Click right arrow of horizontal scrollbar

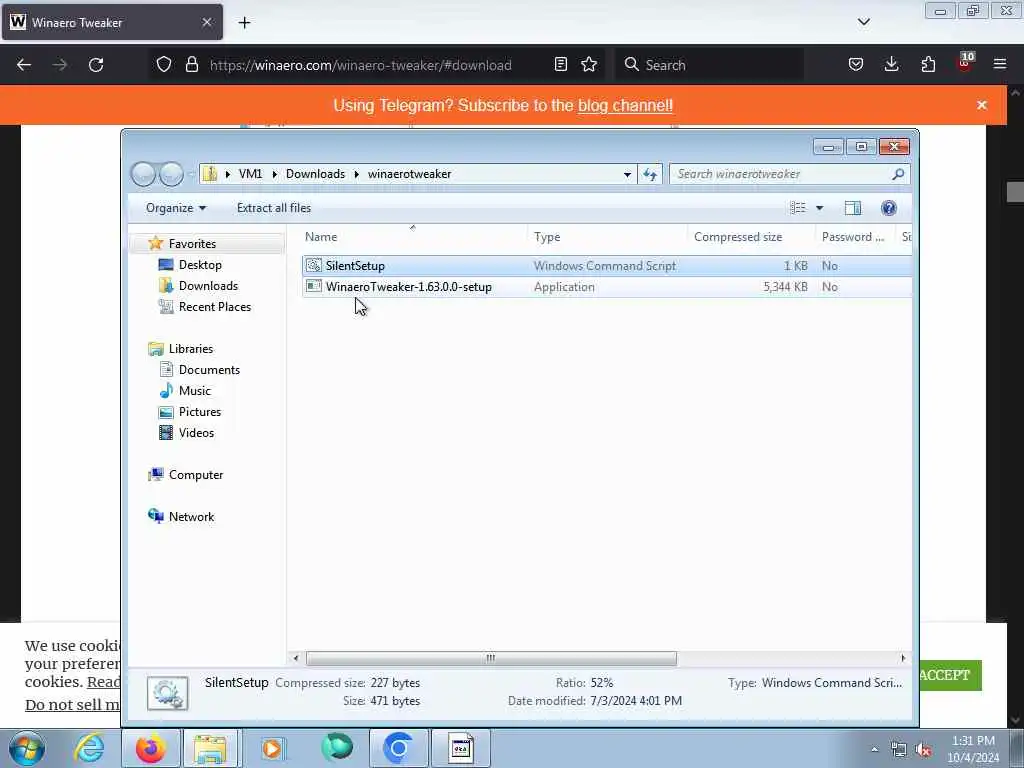click(x=903, y=658)
